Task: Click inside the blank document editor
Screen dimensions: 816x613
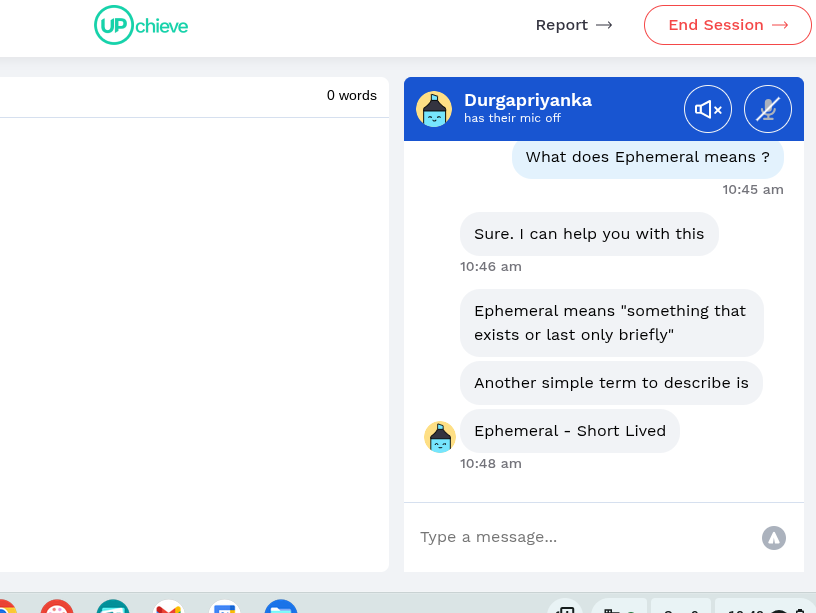Action: pos(194,343)
